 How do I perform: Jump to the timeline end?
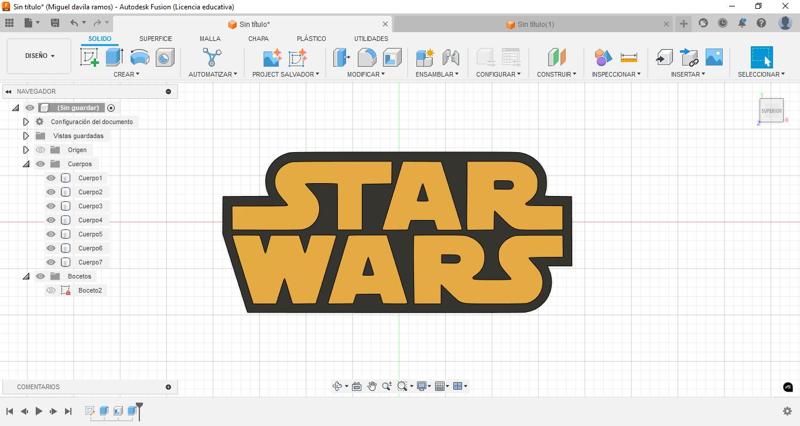coord(68,411)
